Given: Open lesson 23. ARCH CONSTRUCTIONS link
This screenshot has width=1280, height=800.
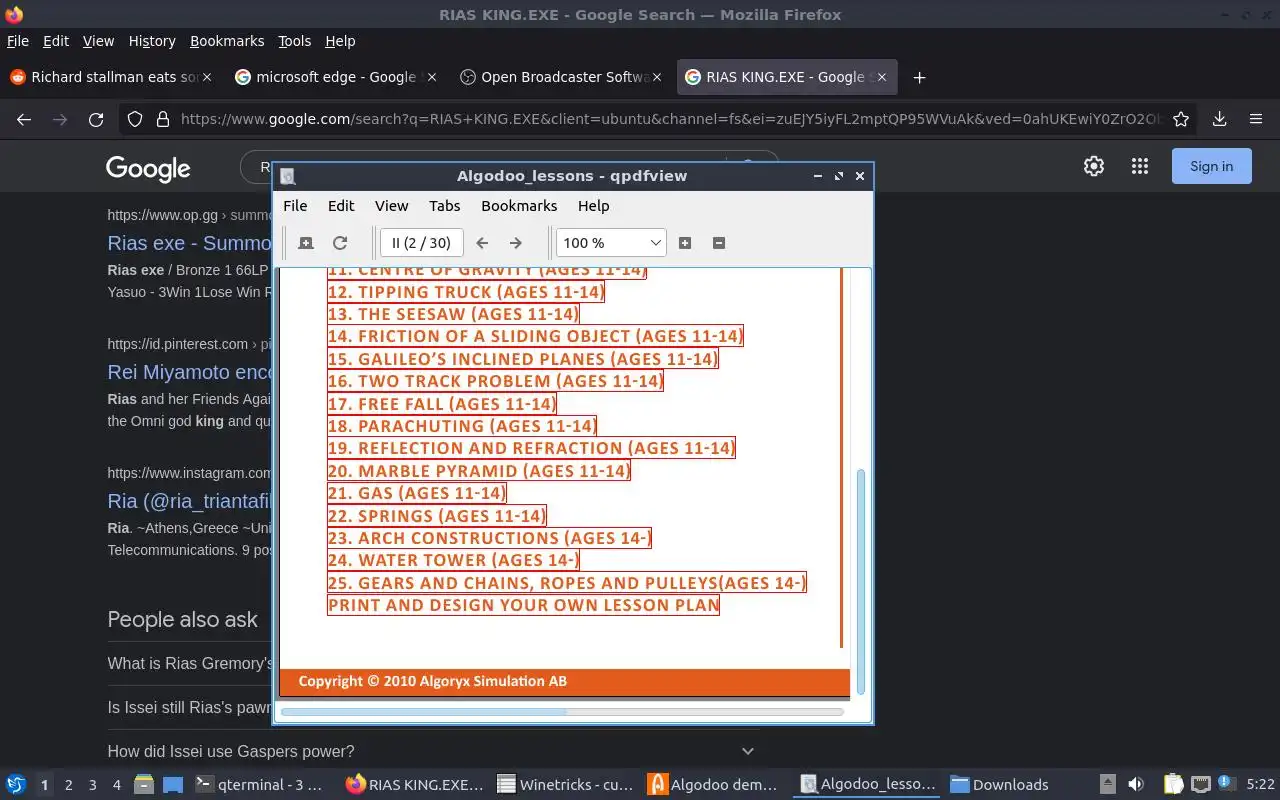Looking at the screenshot, I should [489, 538].
